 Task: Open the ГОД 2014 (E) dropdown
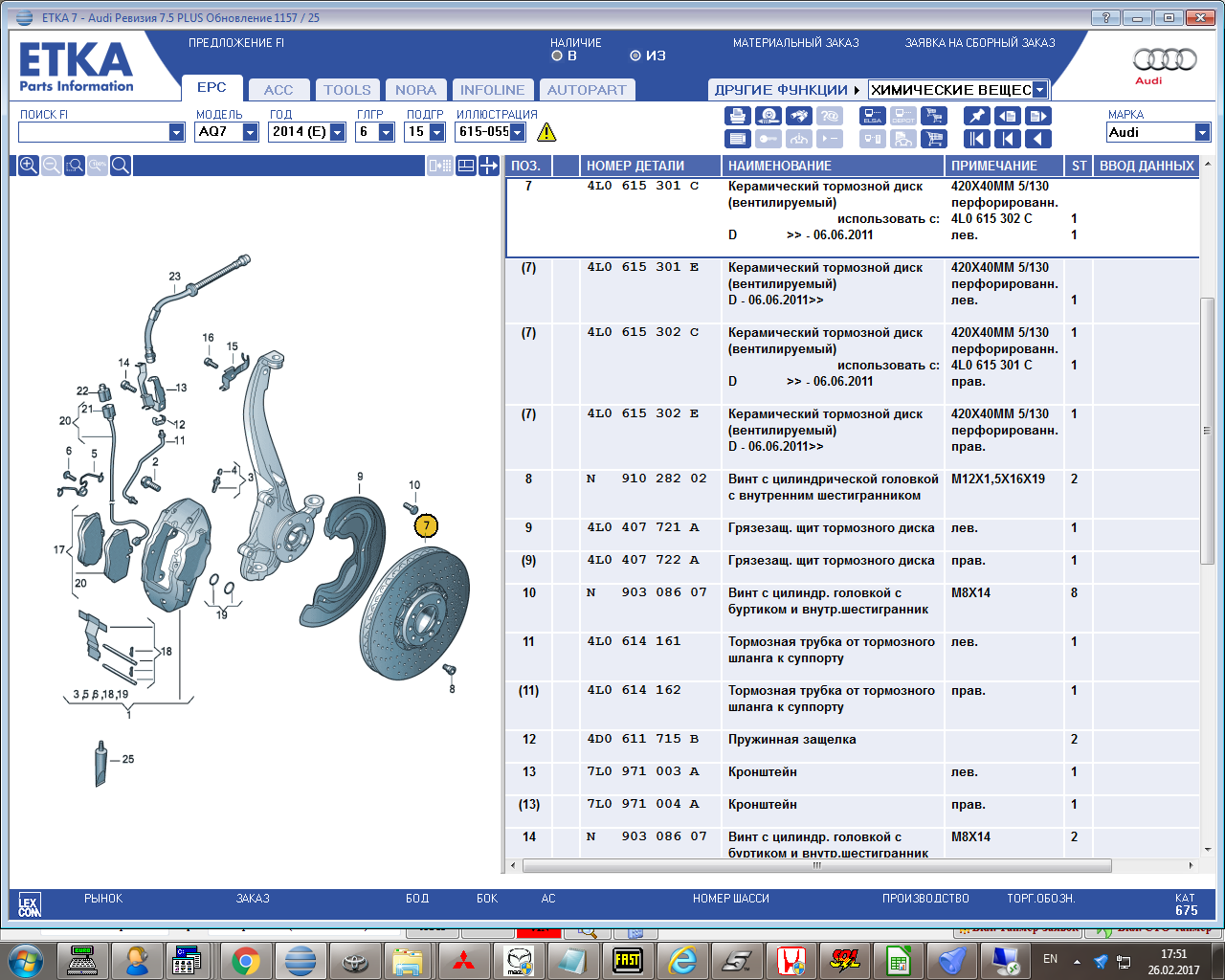point(337,132)
